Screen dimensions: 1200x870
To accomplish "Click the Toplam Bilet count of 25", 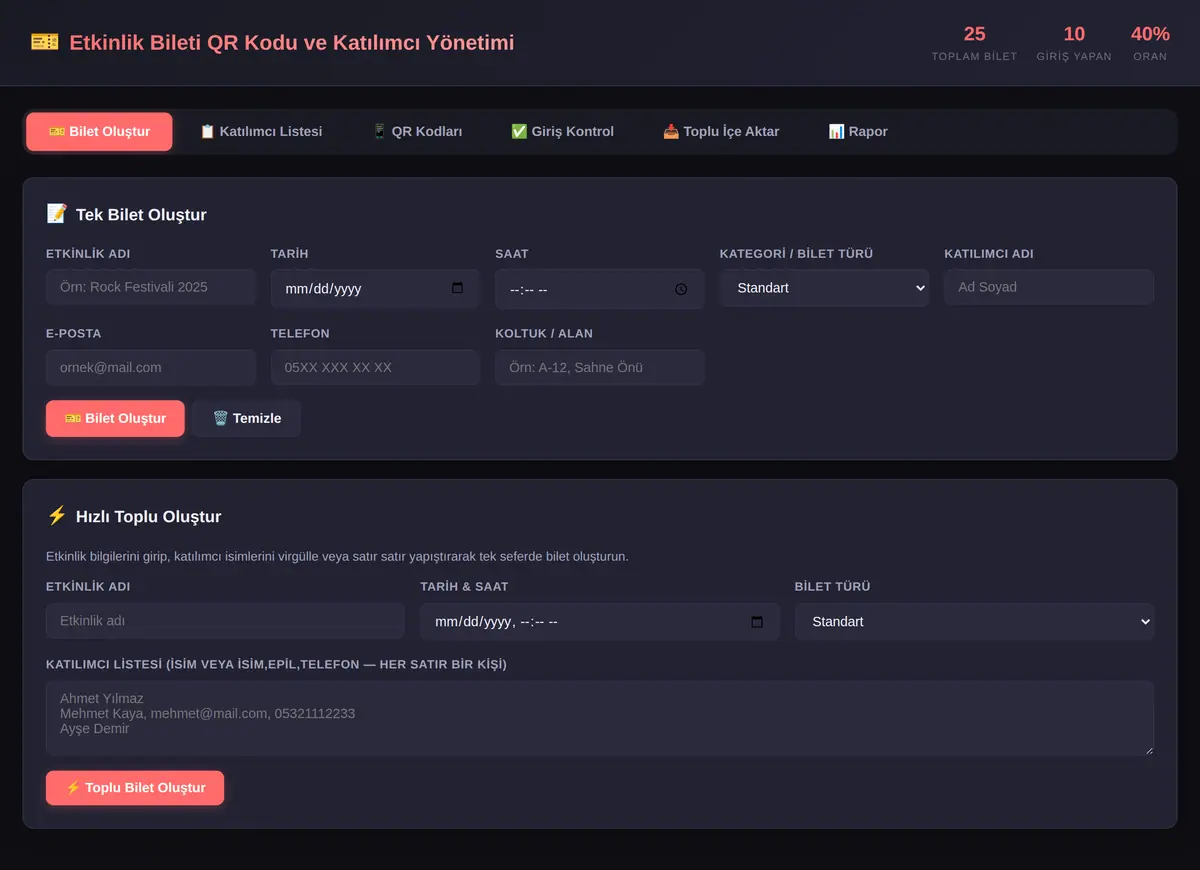I will click(x=974, y=34).
